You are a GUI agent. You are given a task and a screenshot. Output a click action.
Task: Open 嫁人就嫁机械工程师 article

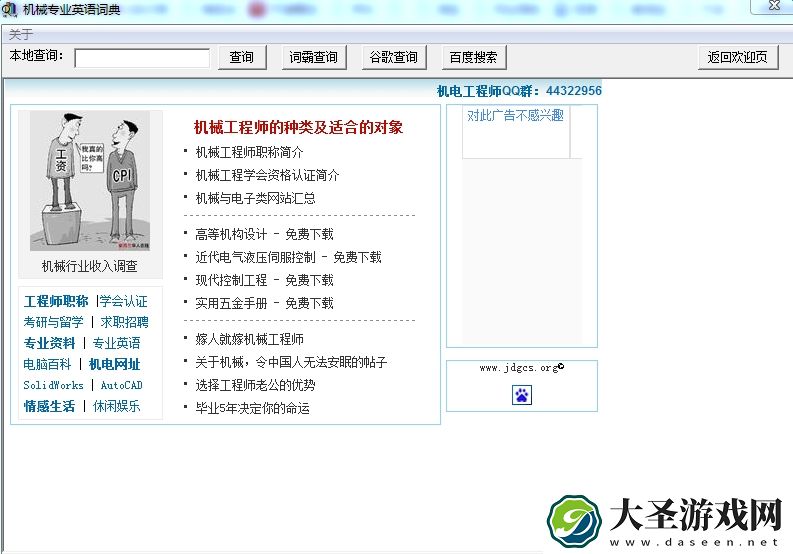coord(249,339)
